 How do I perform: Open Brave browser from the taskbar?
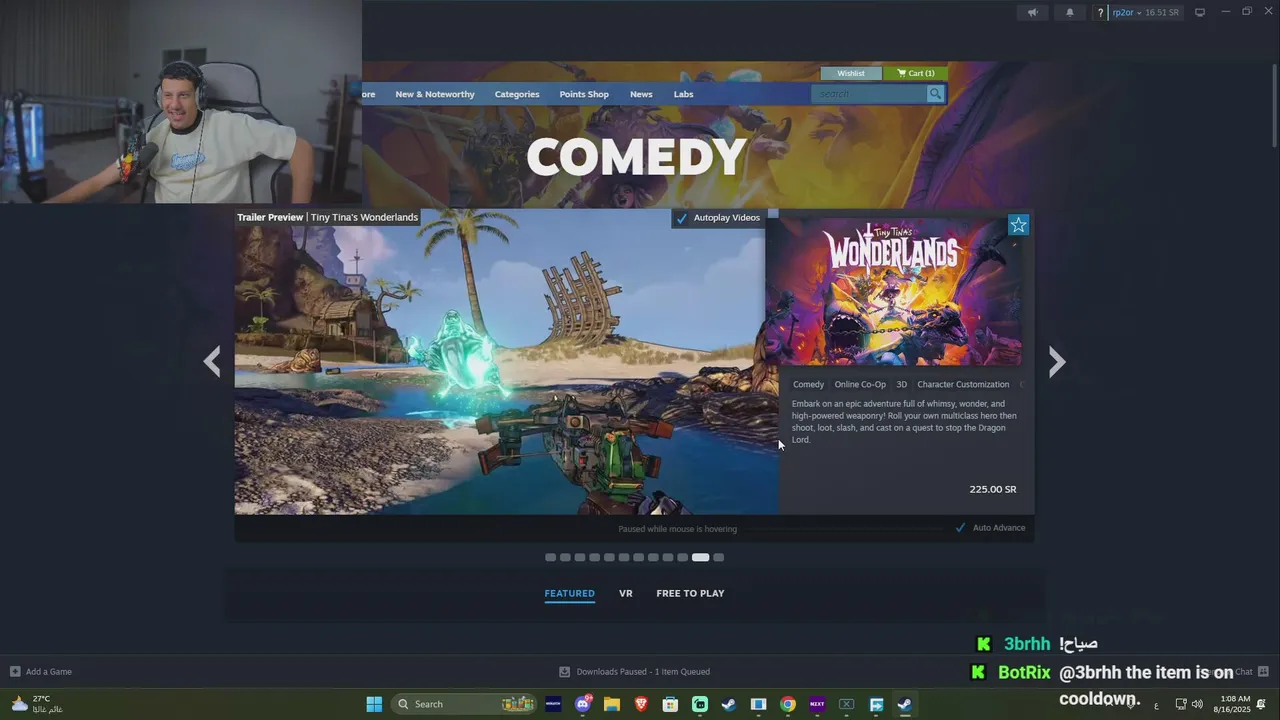click(641, 704)
